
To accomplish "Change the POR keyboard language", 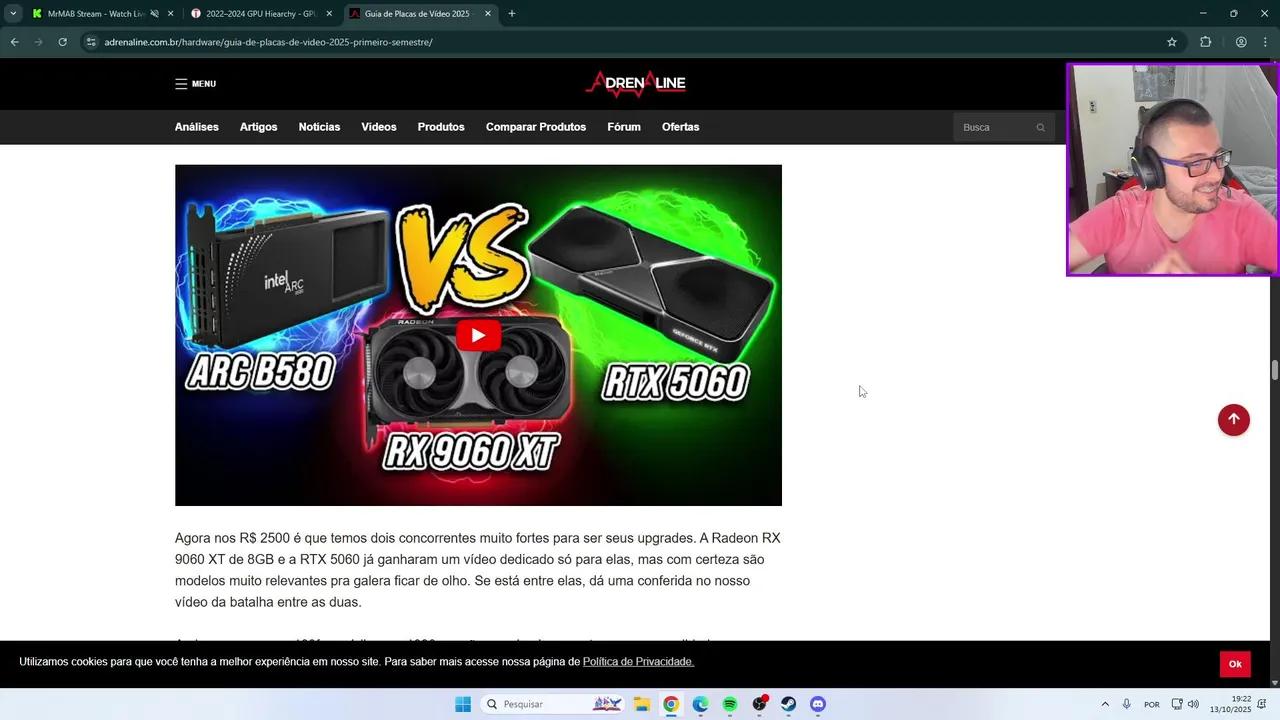I will pyautogui.click(x=1152, y=704).
